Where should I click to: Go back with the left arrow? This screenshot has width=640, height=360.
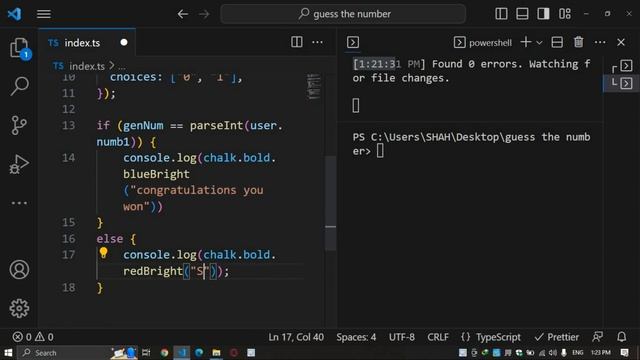click(x=182, y=14)
